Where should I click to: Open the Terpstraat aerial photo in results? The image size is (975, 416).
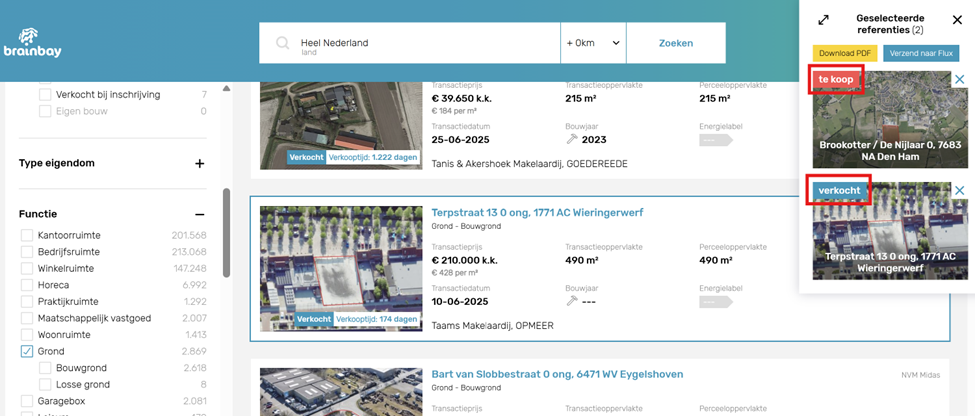[341, 269]
